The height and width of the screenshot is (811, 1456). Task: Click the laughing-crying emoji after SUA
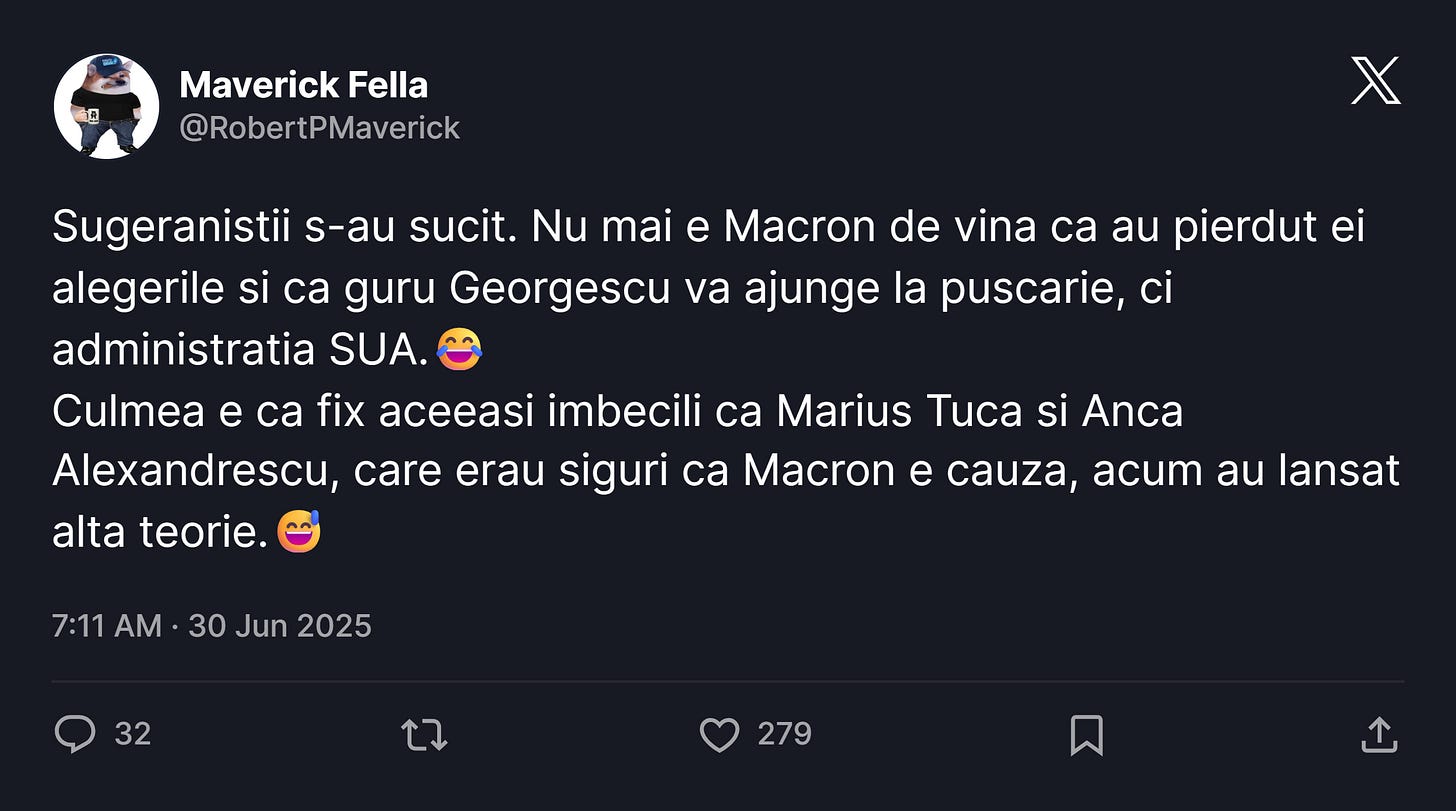coord(460,349)
